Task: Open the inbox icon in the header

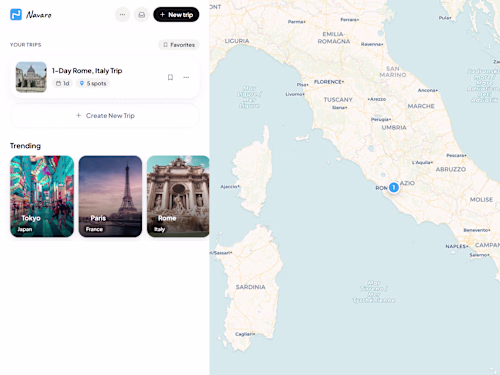Action: (x=142, y=15)
